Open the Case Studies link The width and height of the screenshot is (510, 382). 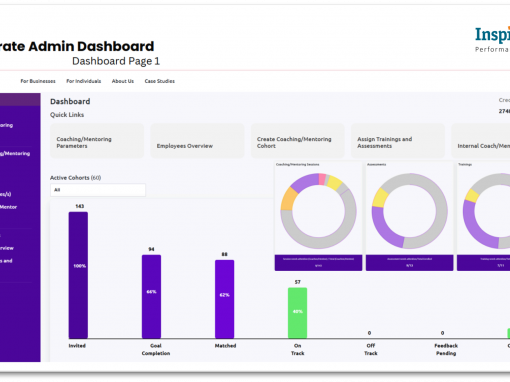[x=160, y=81]
